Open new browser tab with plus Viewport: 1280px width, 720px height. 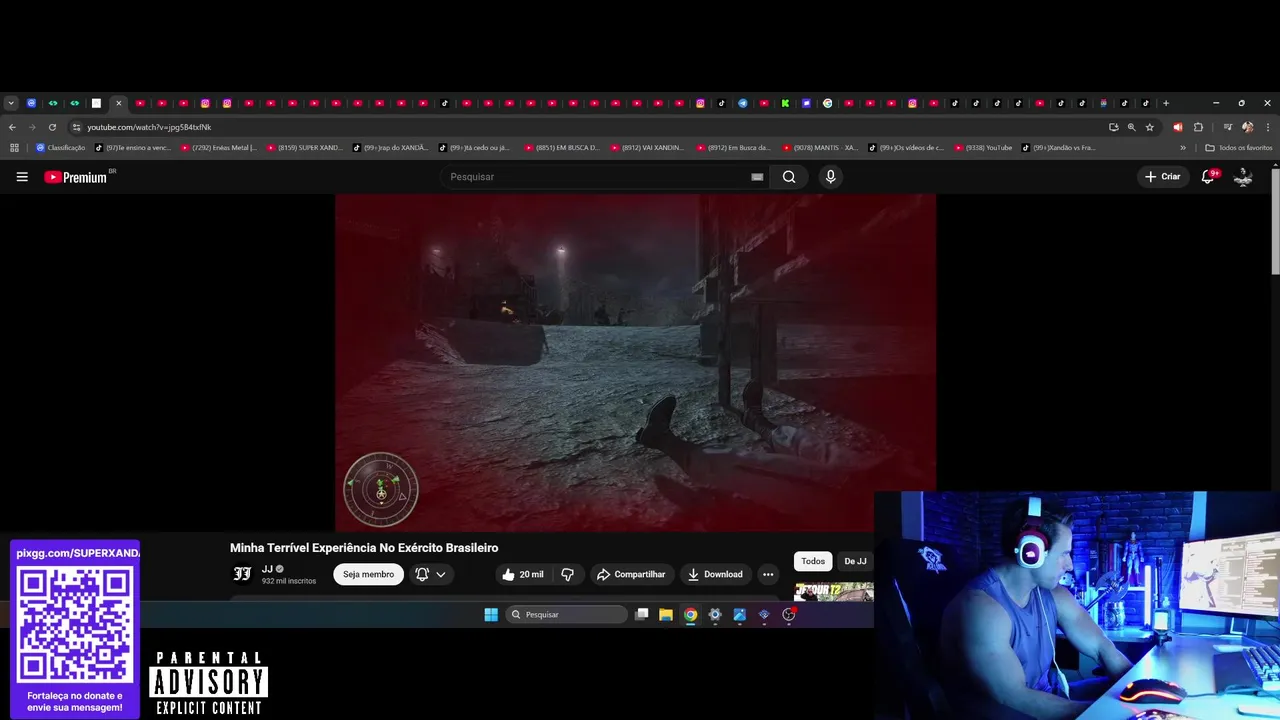pyautogui.click(x=1166, y=103)
